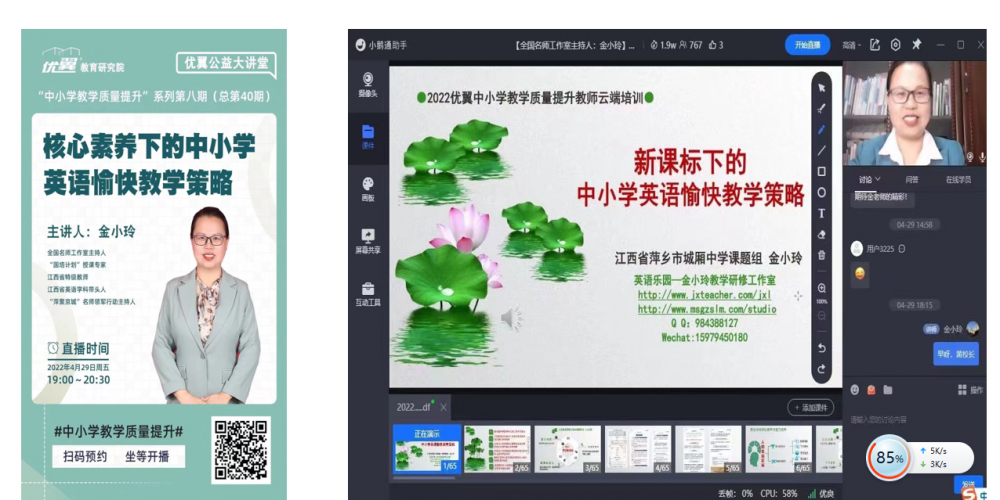
Task: Select the arrow pointer tool
Action: pyautogui.click(x=822, y=87)
